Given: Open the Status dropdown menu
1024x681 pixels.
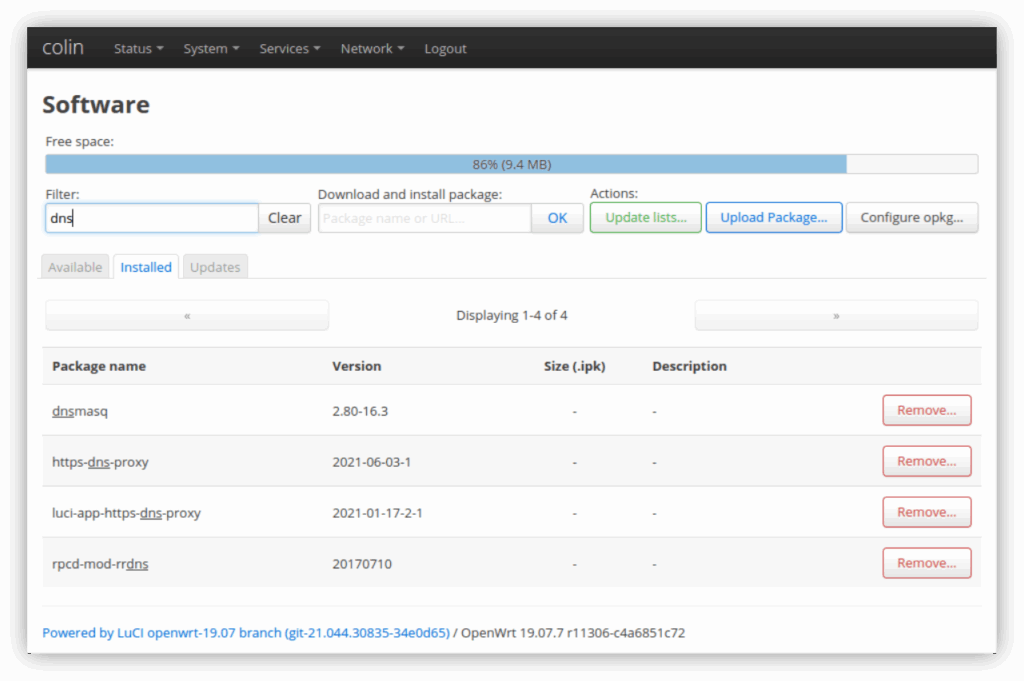Looking at the screenshot, I should (x=138, y=48).
